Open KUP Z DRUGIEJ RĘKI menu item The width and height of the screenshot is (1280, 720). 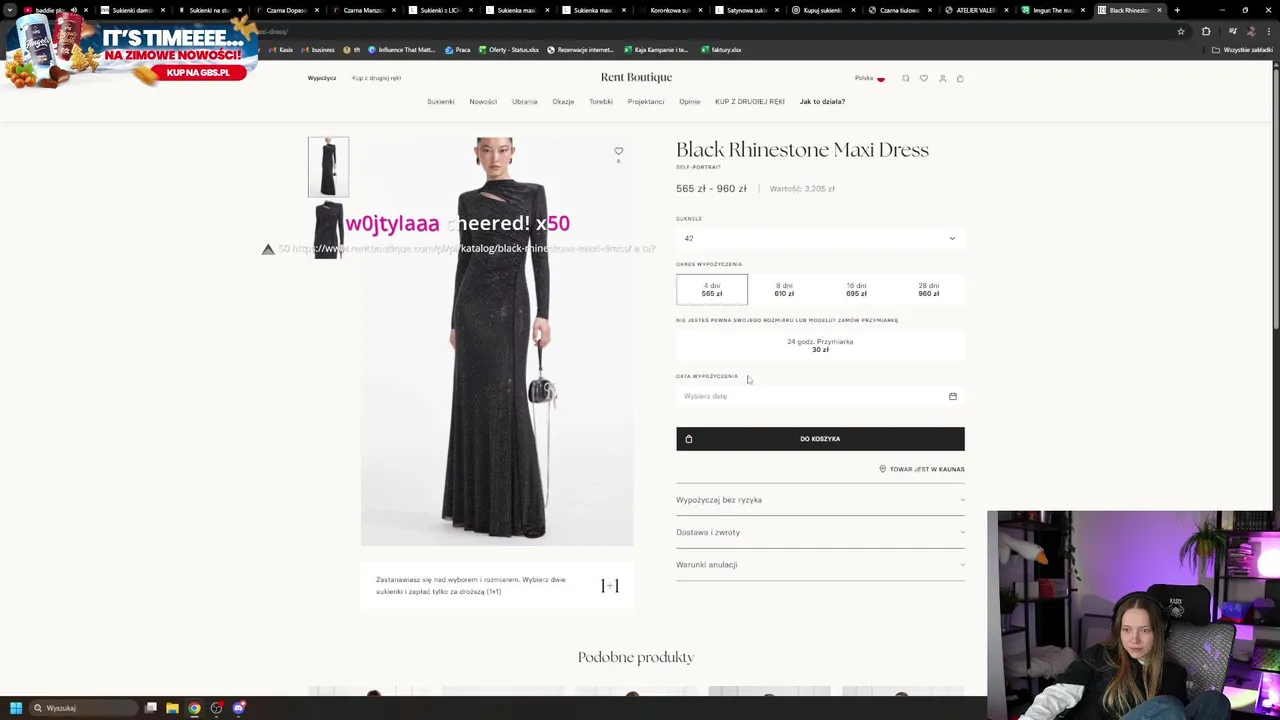749,101
